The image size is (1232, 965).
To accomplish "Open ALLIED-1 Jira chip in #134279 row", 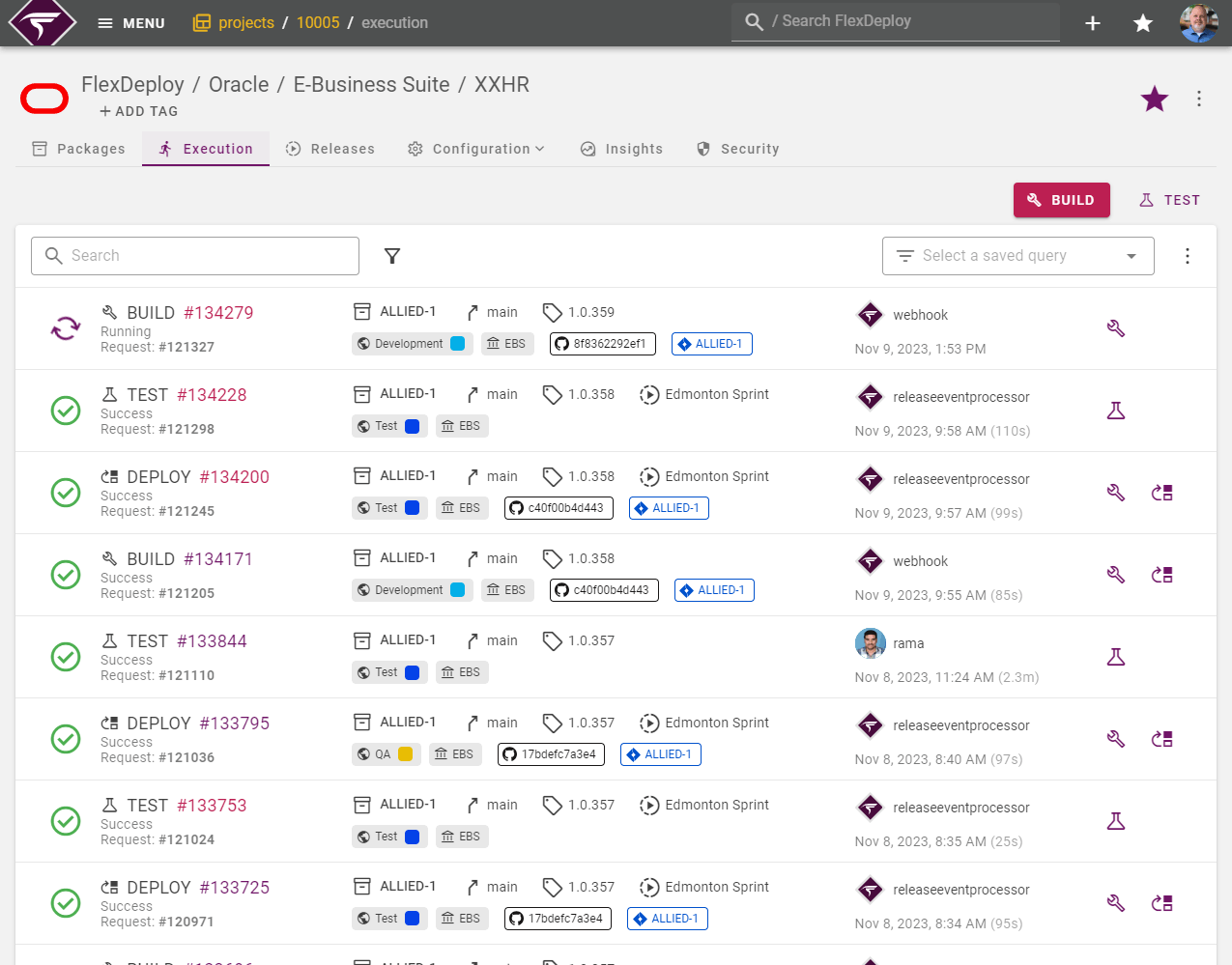I will click(711, 344).
